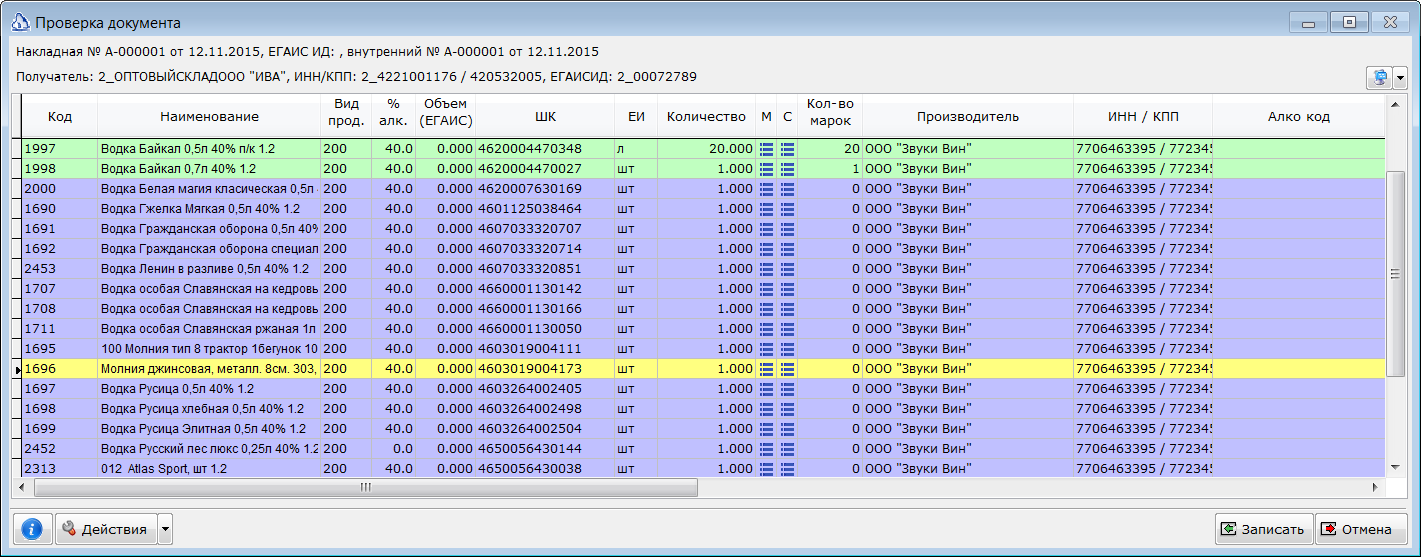Click code cell 1707
The width and height of the screenshot is (1421, 557).
pos(59,288)
